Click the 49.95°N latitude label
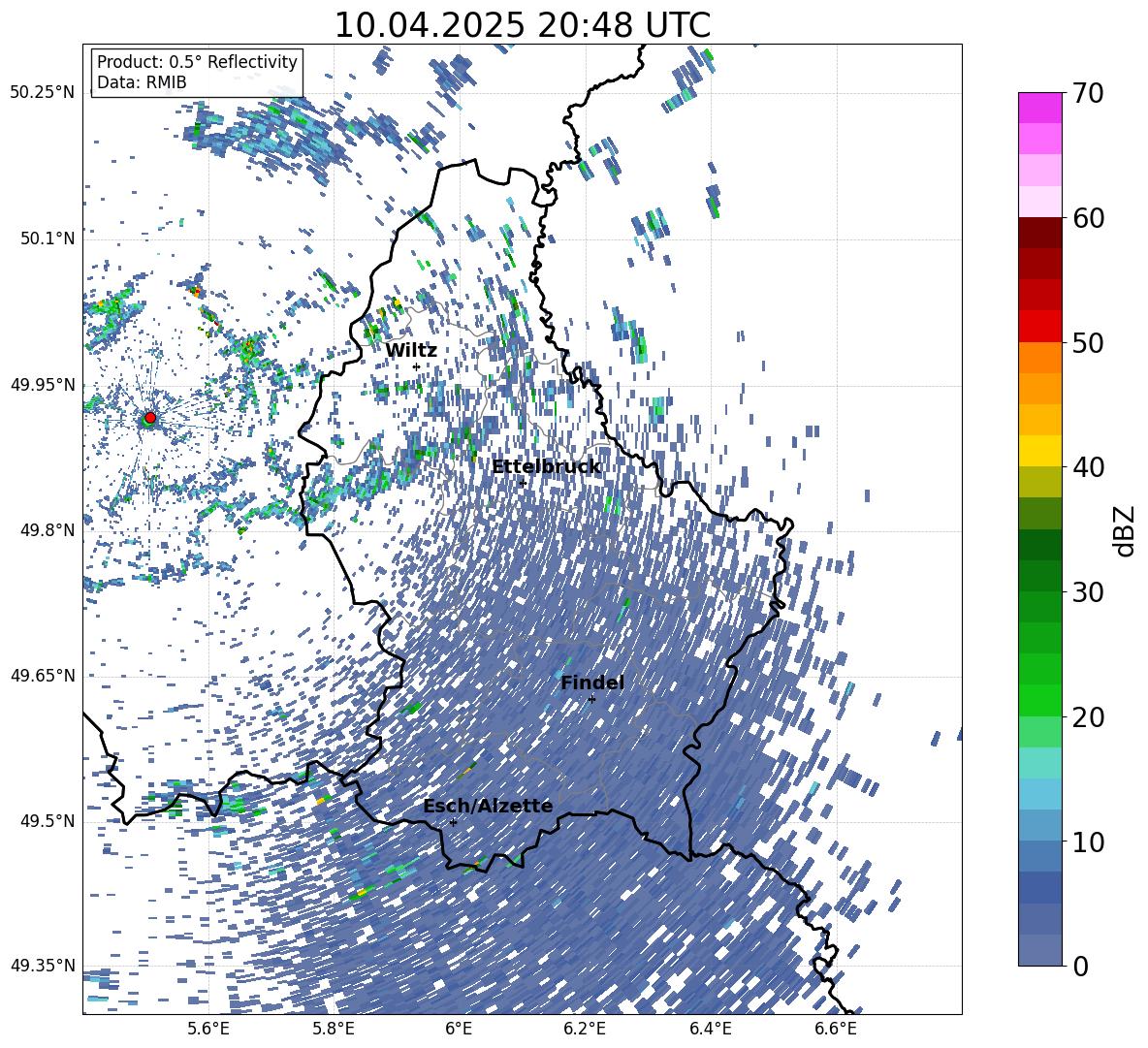Viewport: 1148px width, 1048px height. point(43,384)
